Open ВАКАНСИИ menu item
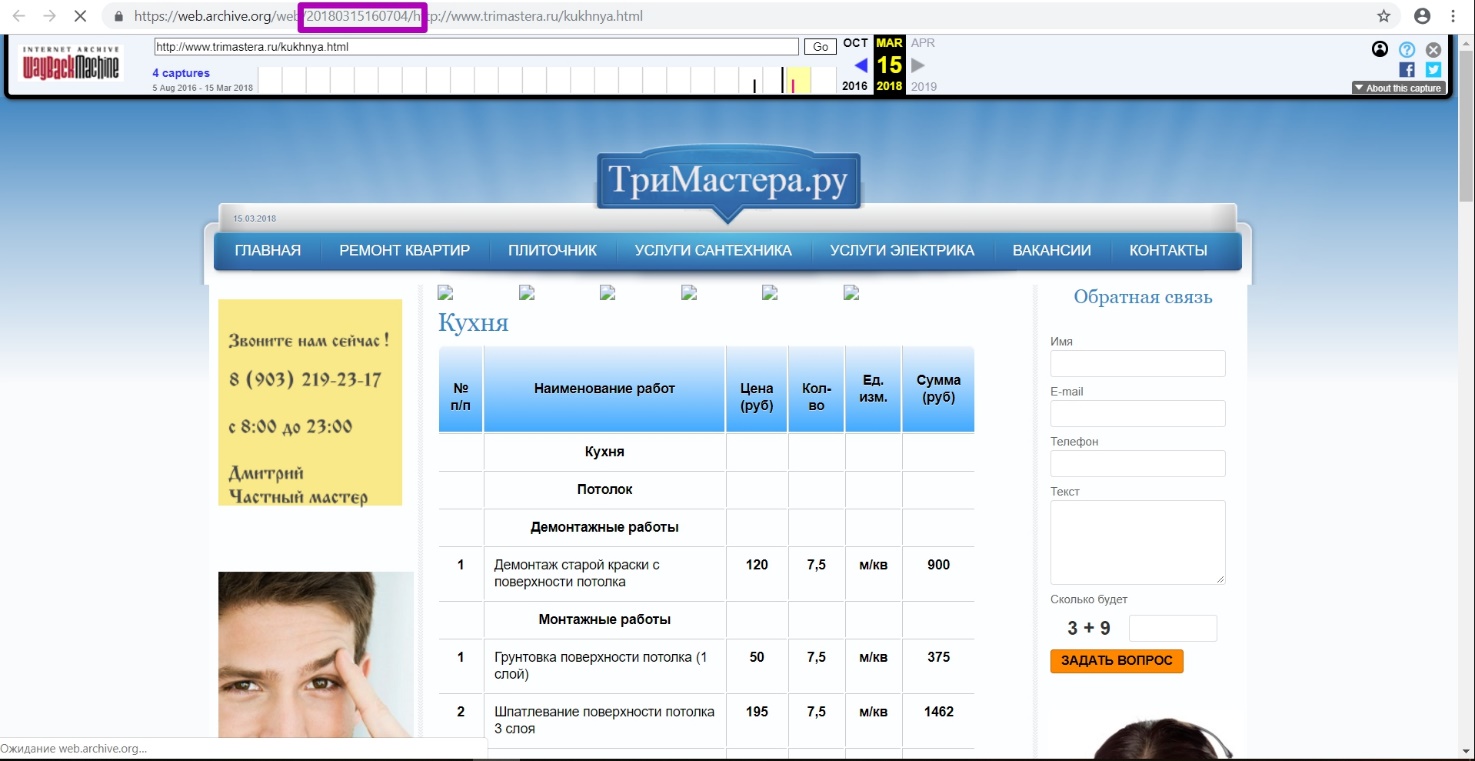This screenshot has width=1475, height=761. (1052, 251)
